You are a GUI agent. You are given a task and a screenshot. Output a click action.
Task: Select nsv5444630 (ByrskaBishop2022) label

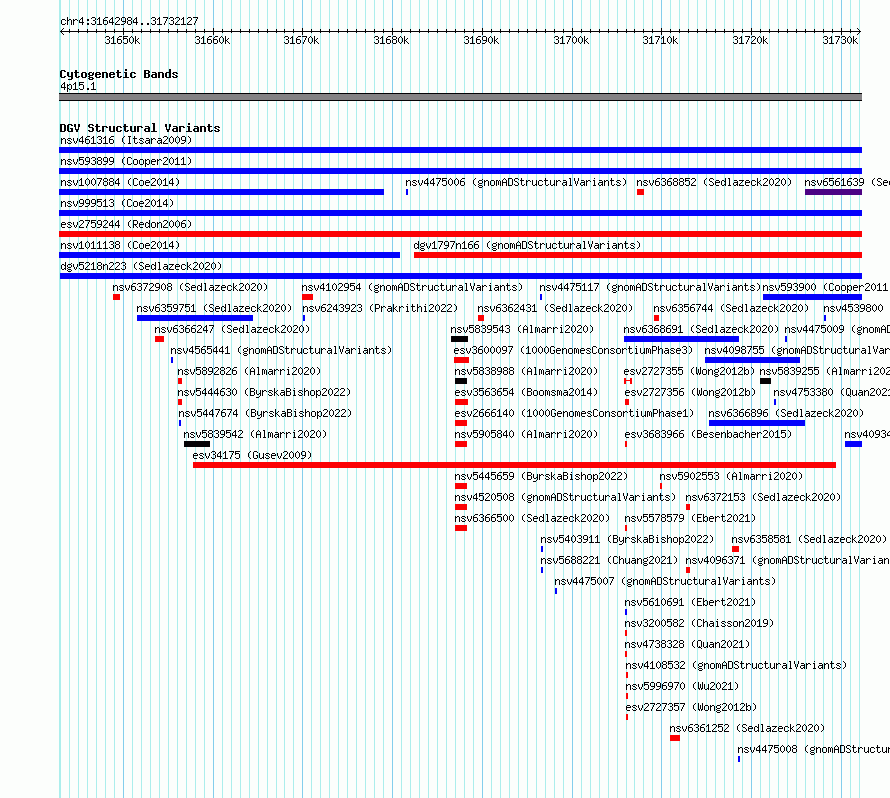tap(264, 392)
